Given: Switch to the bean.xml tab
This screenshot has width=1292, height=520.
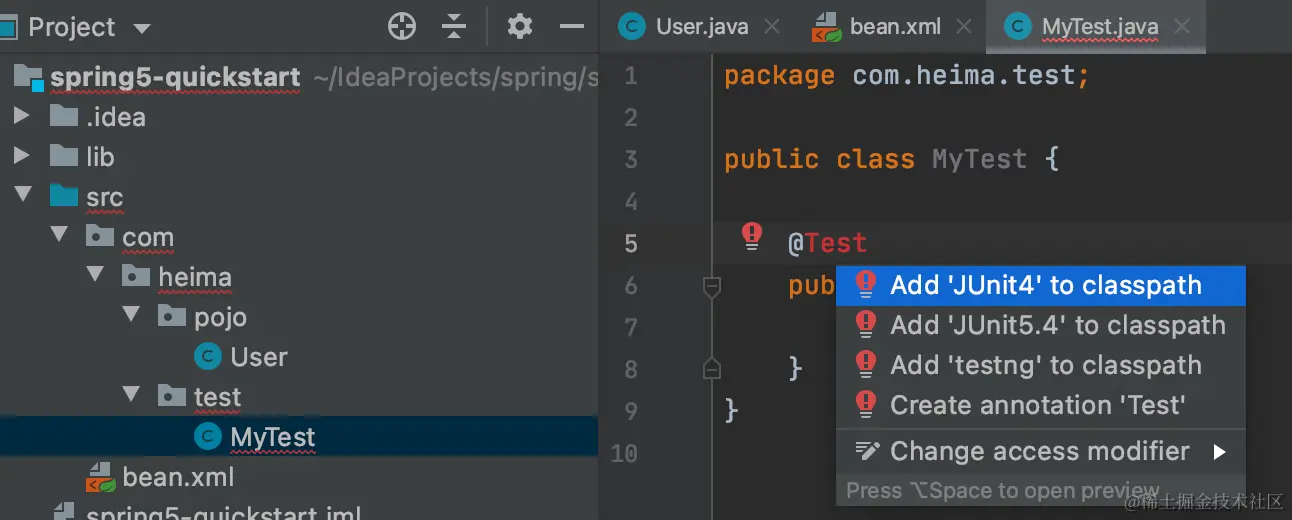Looking at the screenshot, I should point(894,27).
